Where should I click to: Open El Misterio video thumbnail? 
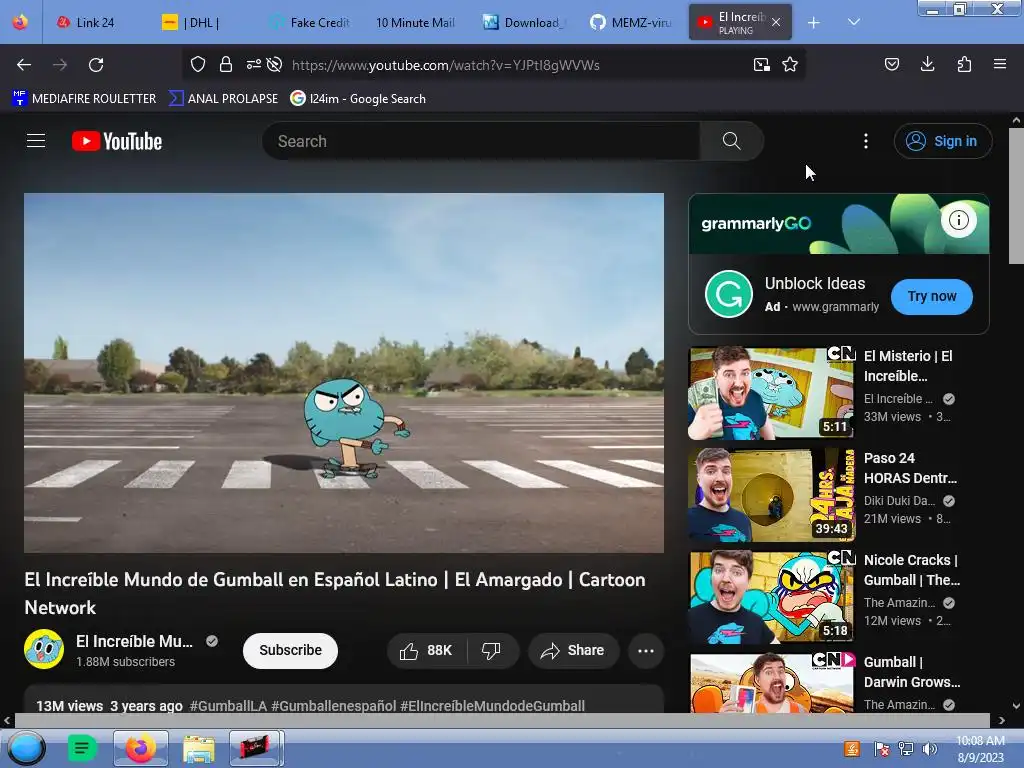(772, 392)
